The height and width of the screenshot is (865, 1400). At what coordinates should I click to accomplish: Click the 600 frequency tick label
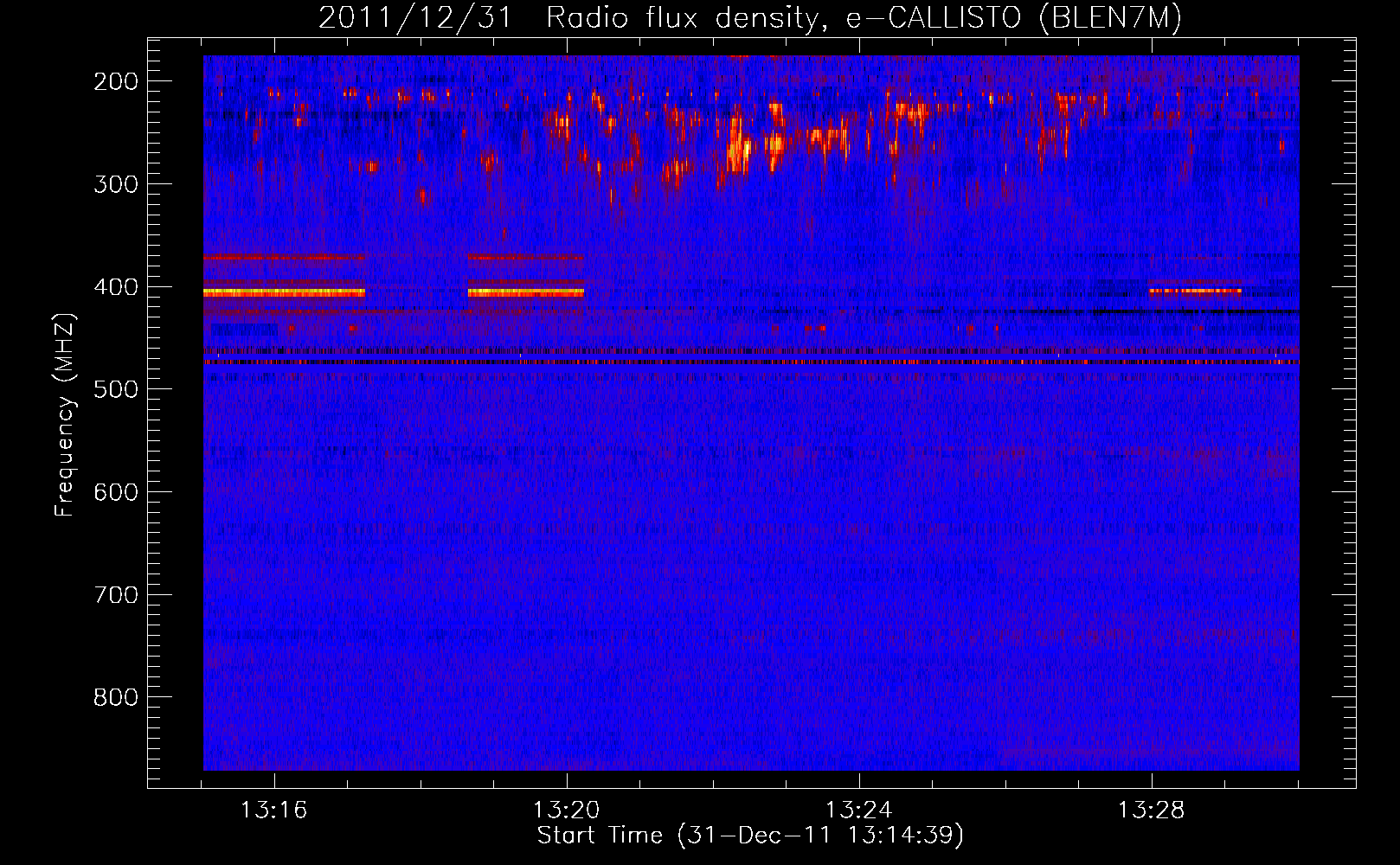coord(116,492)
